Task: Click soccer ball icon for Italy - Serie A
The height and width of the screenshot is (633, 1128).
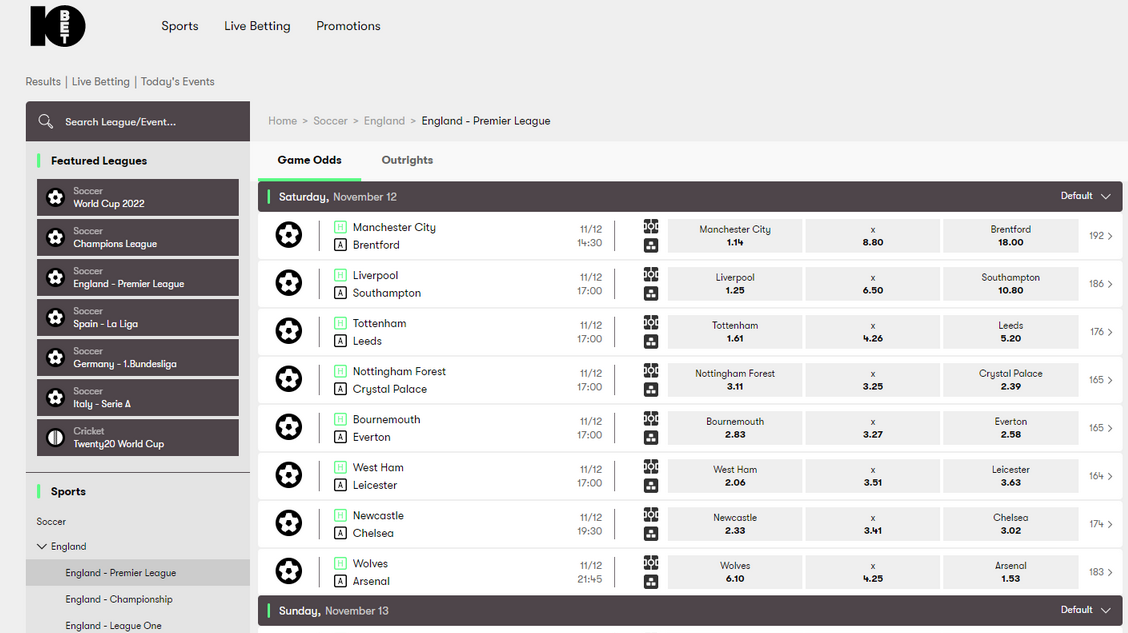Action: pos(55,397)
